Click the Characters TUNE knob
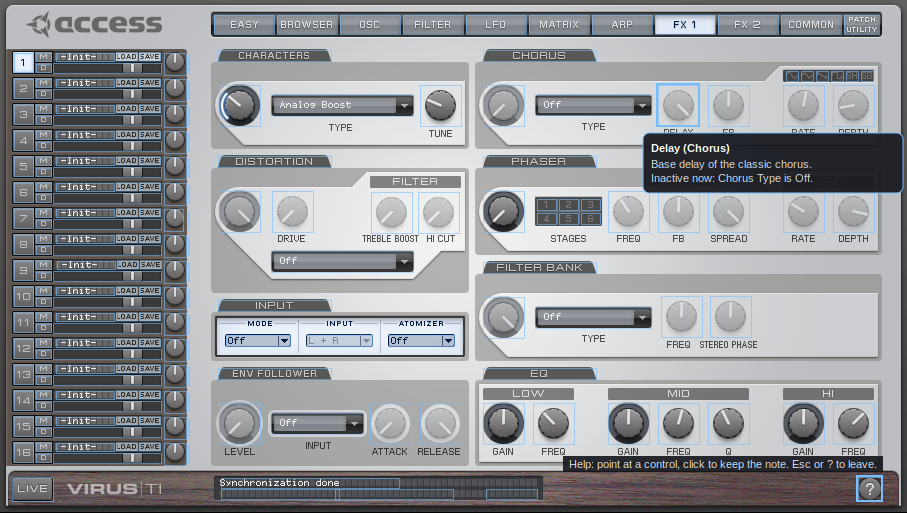 point(440,106)
